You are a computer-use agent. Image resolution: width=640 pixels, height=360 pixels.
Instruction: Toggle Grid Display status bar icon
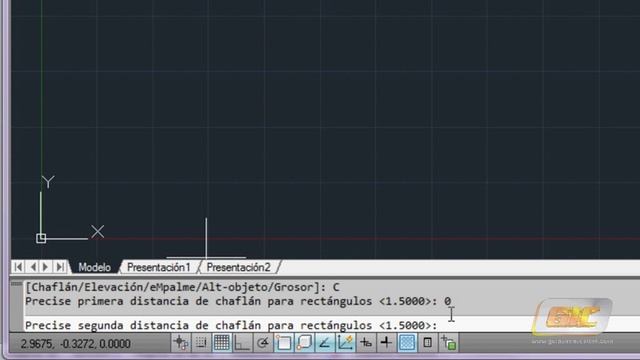click(222, 342)
